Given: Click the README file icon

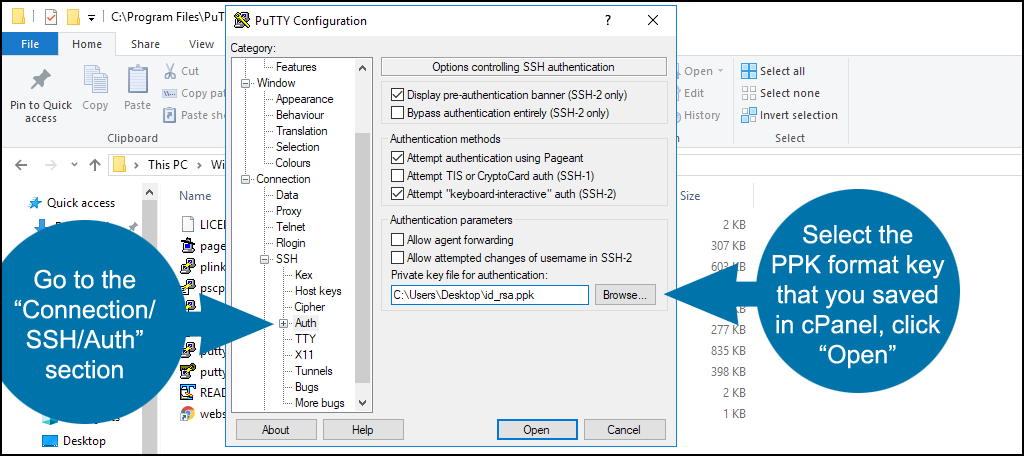Looking at the screenshot, I should pos(189,392).
